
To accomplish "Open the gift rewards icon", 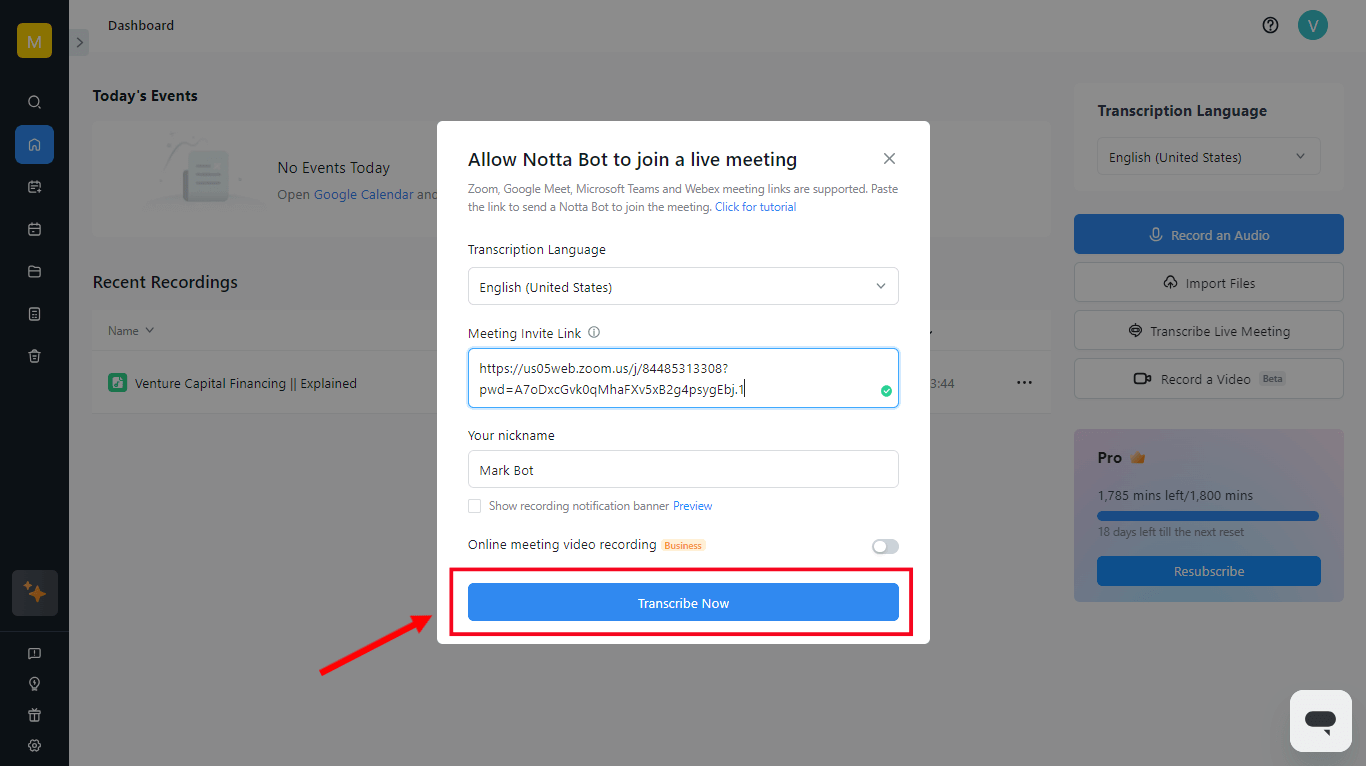I will point(34,715).
